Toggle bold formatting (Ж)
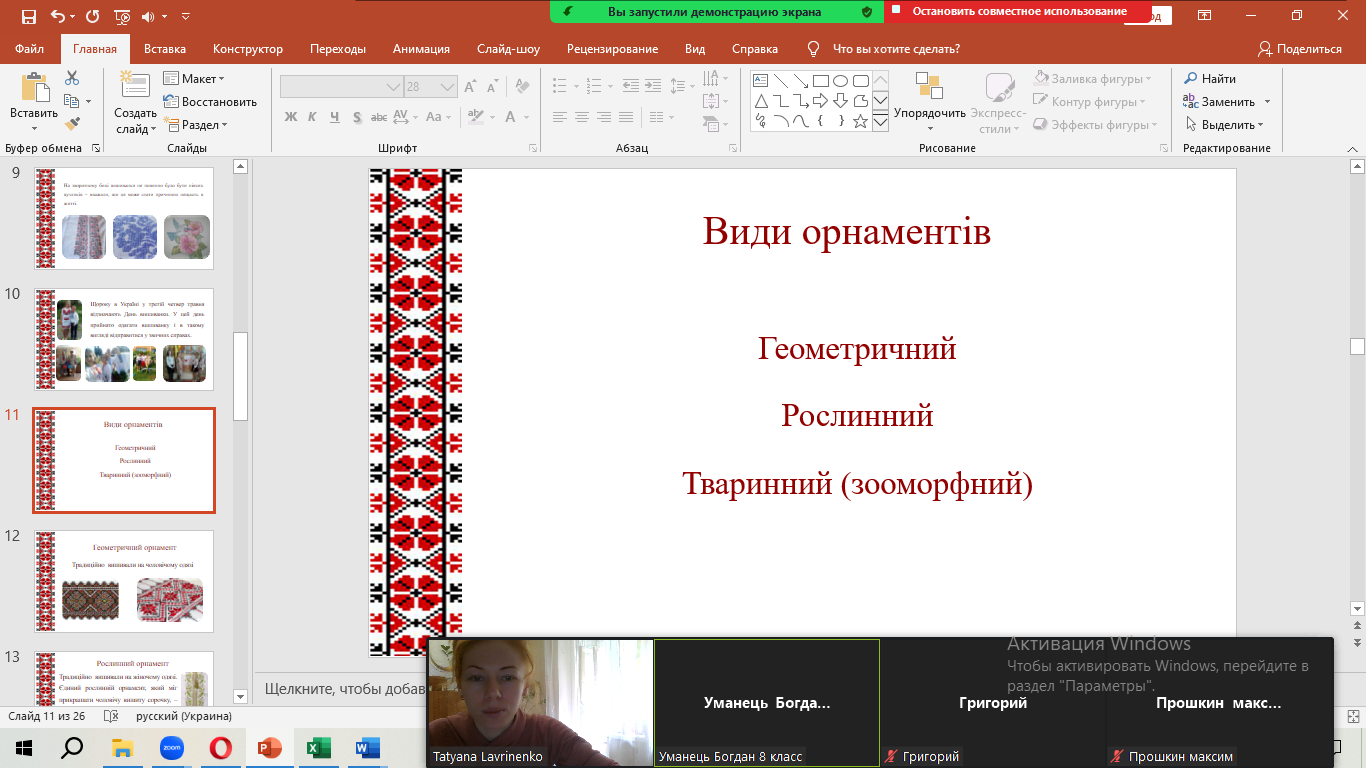The width and height of the screenshot is (1366, 768). pos(291,117)
